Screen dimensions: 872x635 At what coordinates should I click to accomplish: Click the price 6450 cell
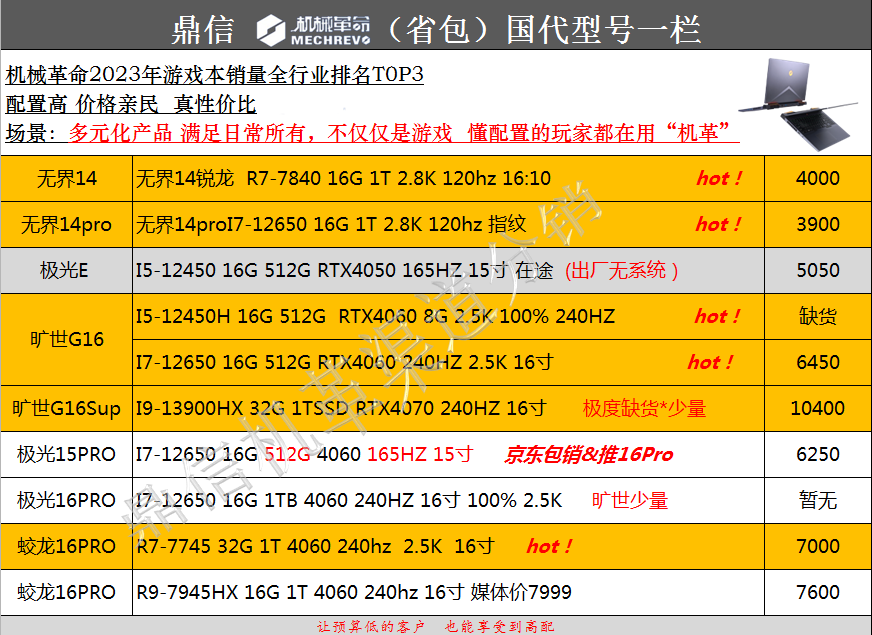click(818, 363)
